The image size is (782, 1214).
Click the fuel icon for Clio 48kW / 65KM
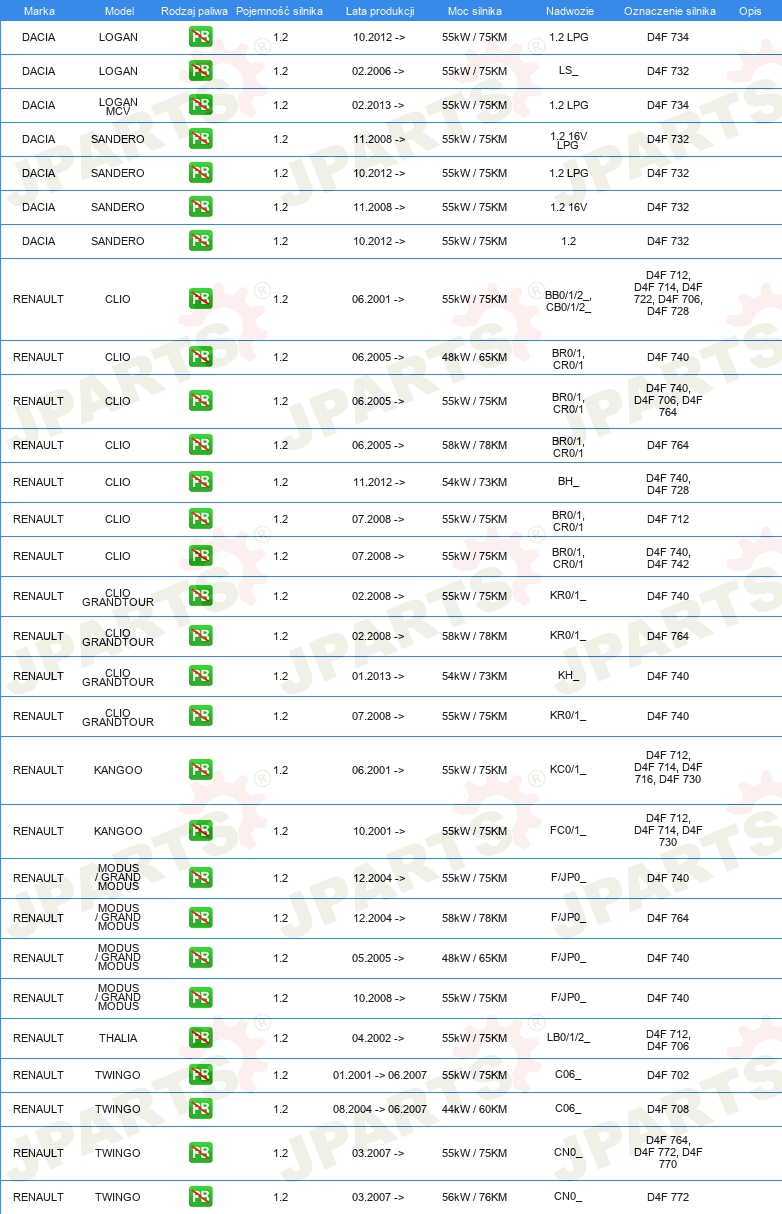coord(200,357)
